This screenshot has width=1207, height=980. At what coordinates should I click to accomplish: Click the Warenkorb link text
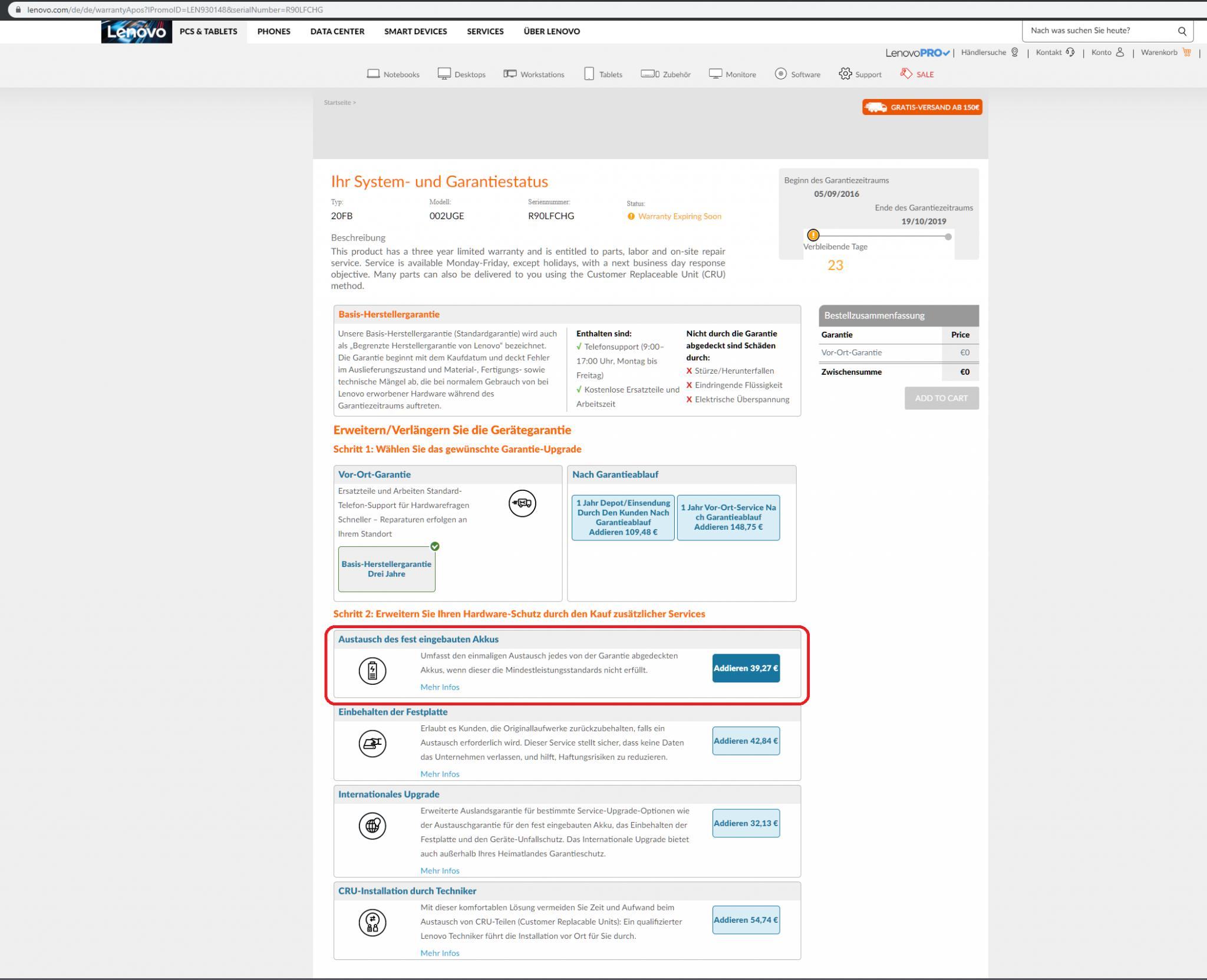(x=1159, y=52)
